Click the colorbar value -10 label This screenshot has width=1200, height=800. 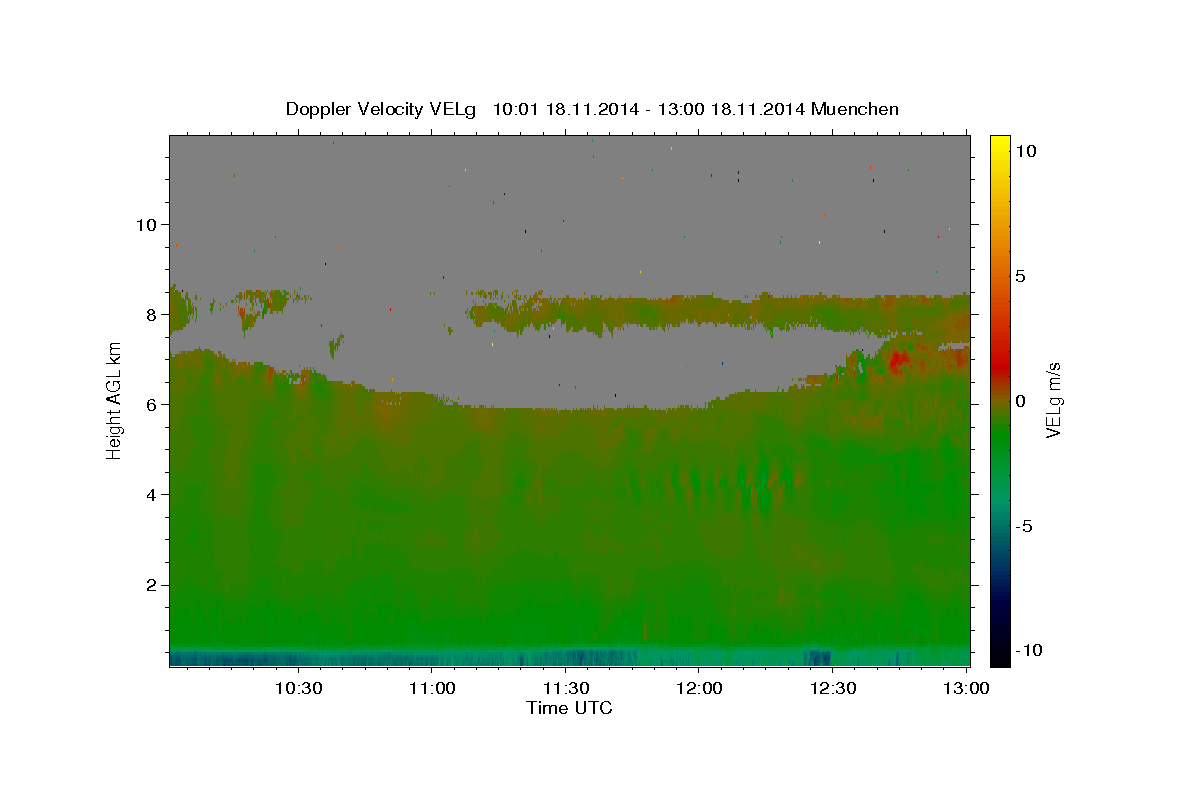[x=1029, y=651]
